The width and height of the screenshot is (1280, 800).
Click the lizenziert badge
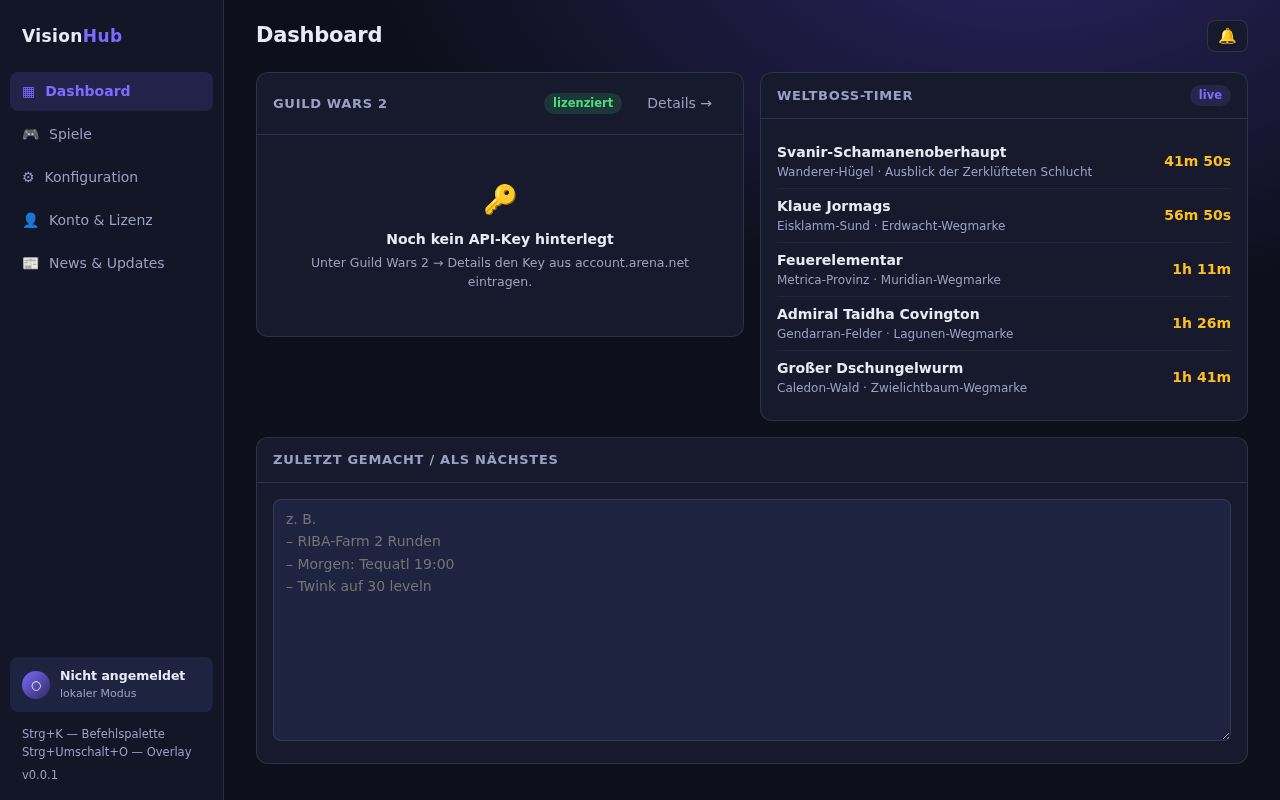[583, 103]
